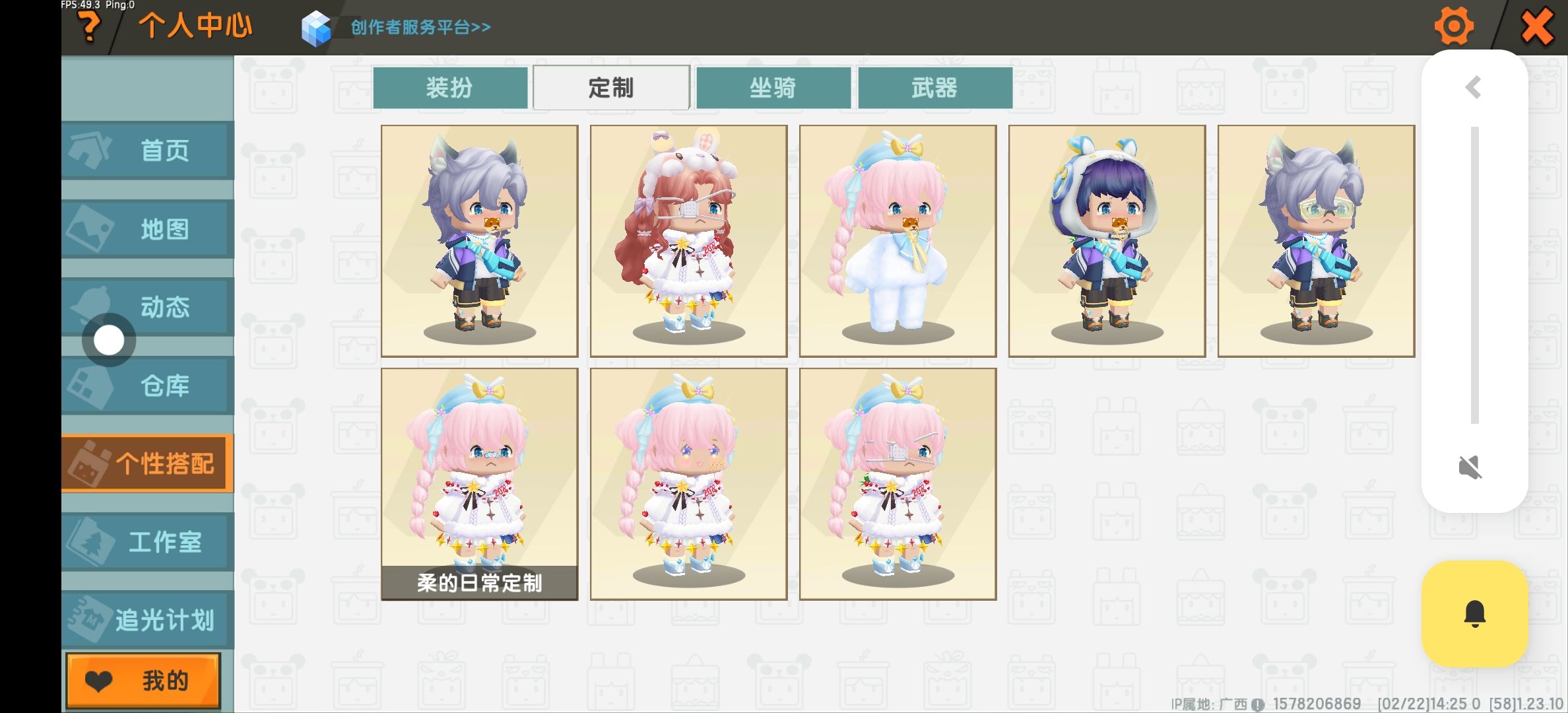Adjust the vertical volume slider

1474,275
